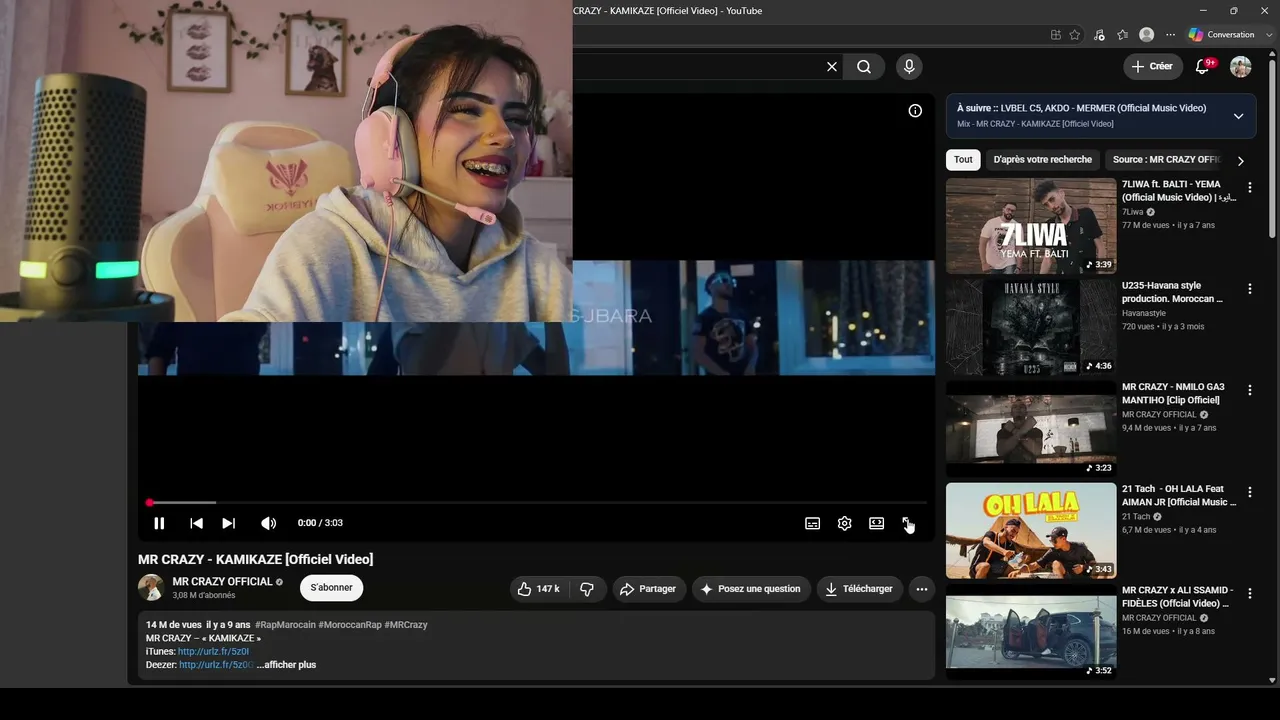Open the browser apps icon in address bar

point(1056,35)
